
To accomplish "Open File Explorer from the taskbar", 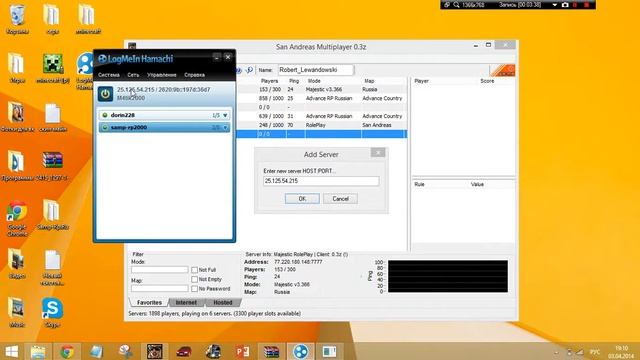I will [38, 351].
